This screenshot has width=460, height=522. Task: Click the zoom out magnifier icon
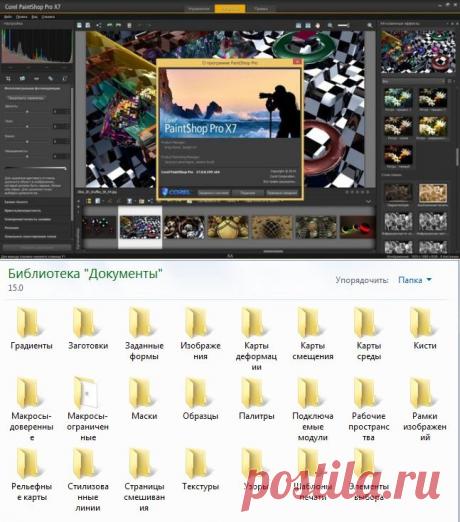tap(330, 25)
